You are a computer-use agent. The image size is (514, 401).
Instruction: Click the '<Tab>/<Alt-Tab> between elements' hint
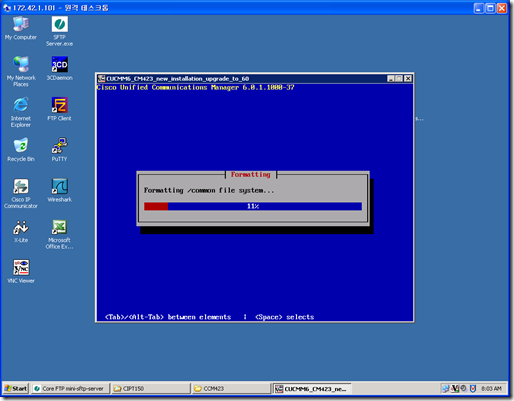click(168, 317)
